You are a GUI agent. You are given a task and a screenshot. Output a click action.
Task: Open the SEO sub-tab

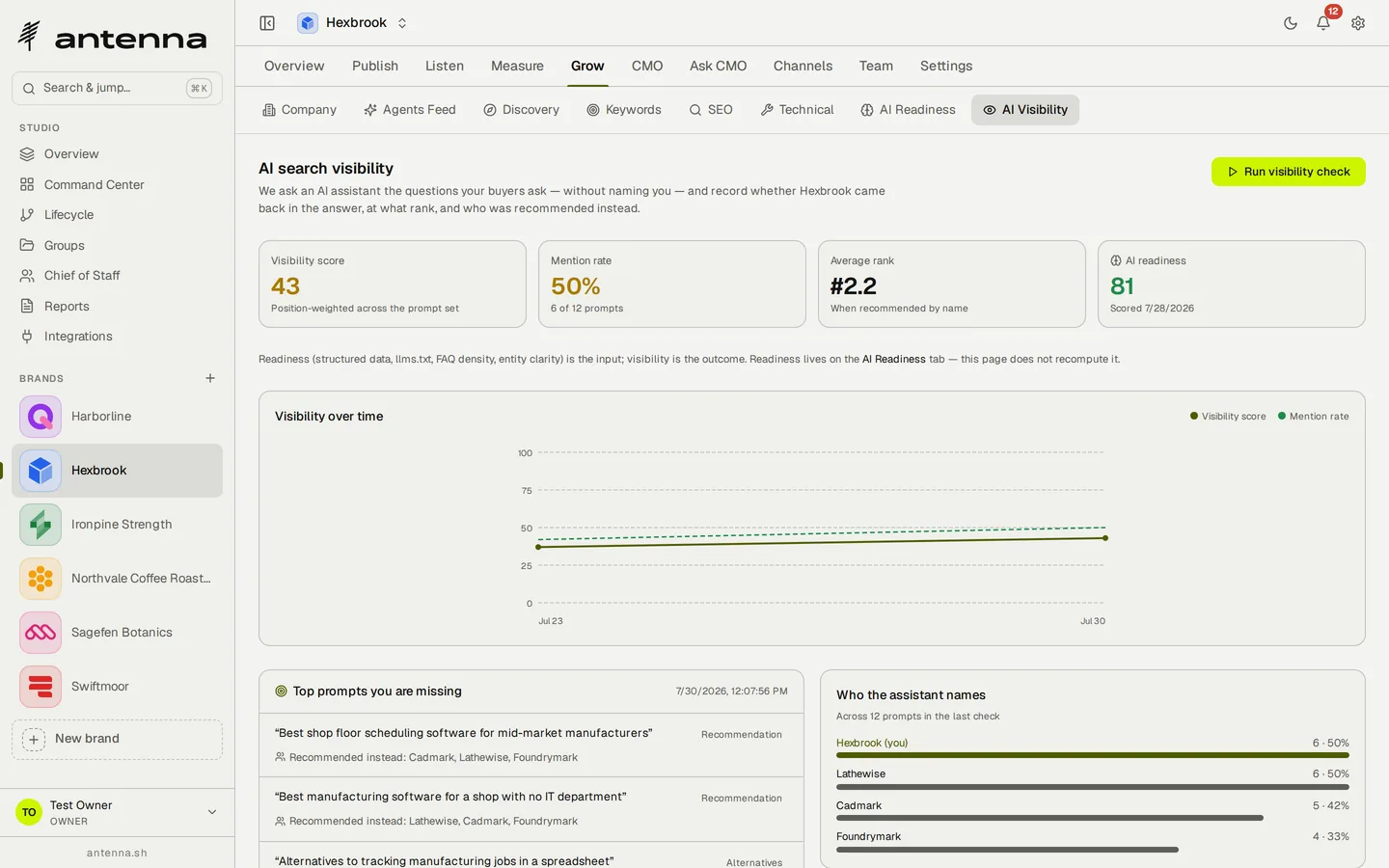coord(711,110)
